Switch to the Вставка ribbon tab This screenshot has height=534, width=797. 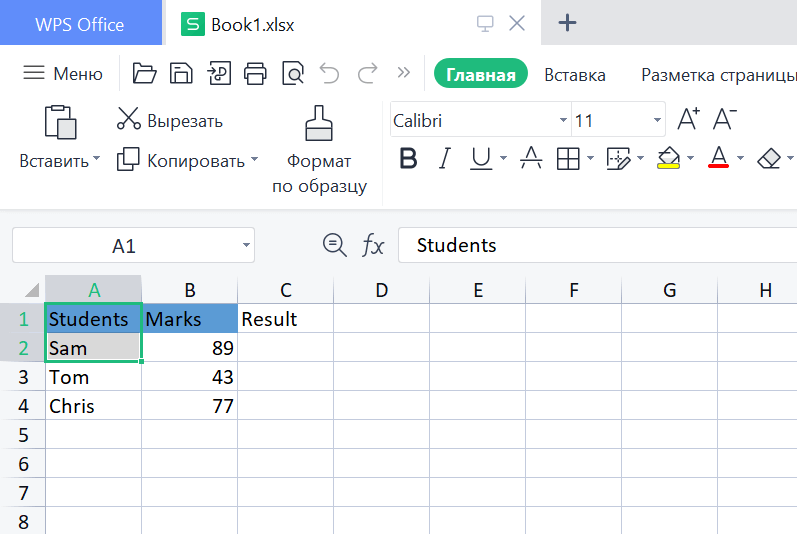tap(575, 74)
